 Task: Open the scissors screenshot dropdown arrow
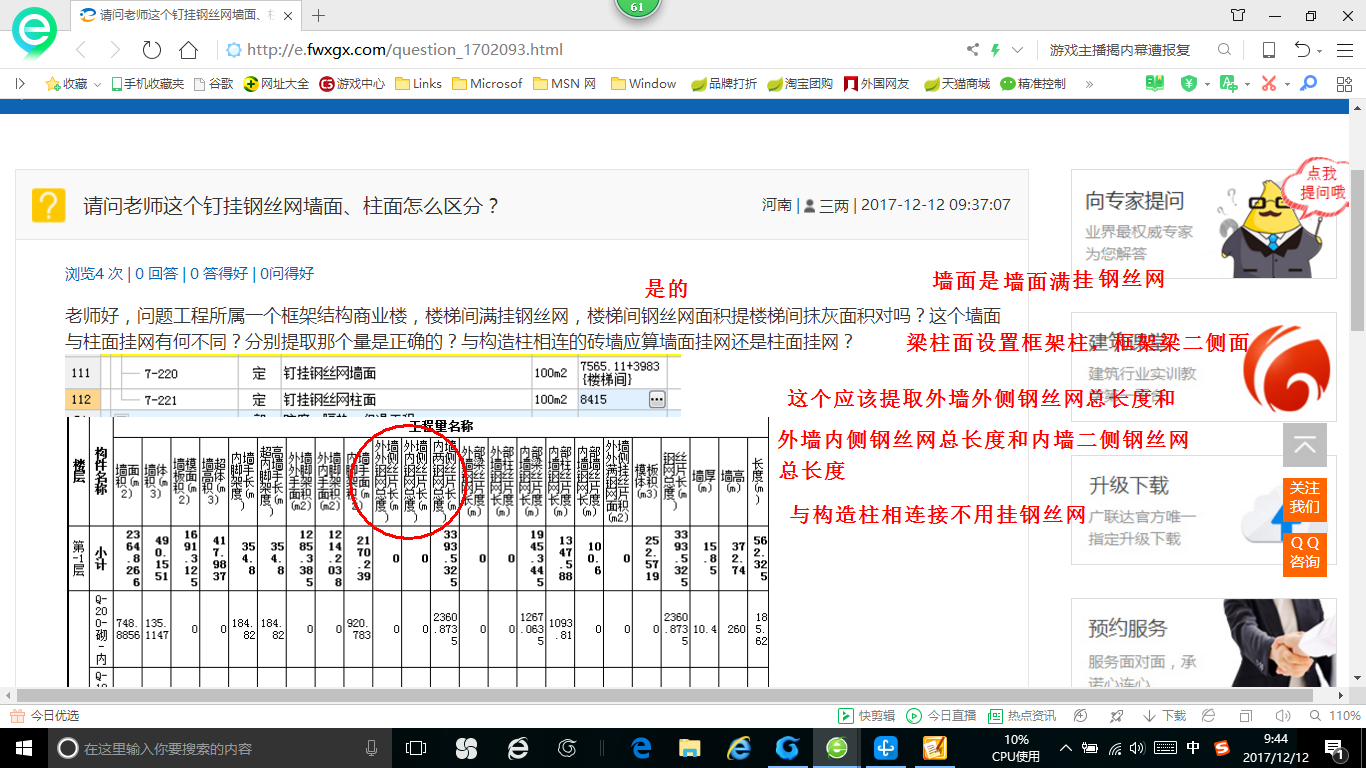[x=1286, y=84]
